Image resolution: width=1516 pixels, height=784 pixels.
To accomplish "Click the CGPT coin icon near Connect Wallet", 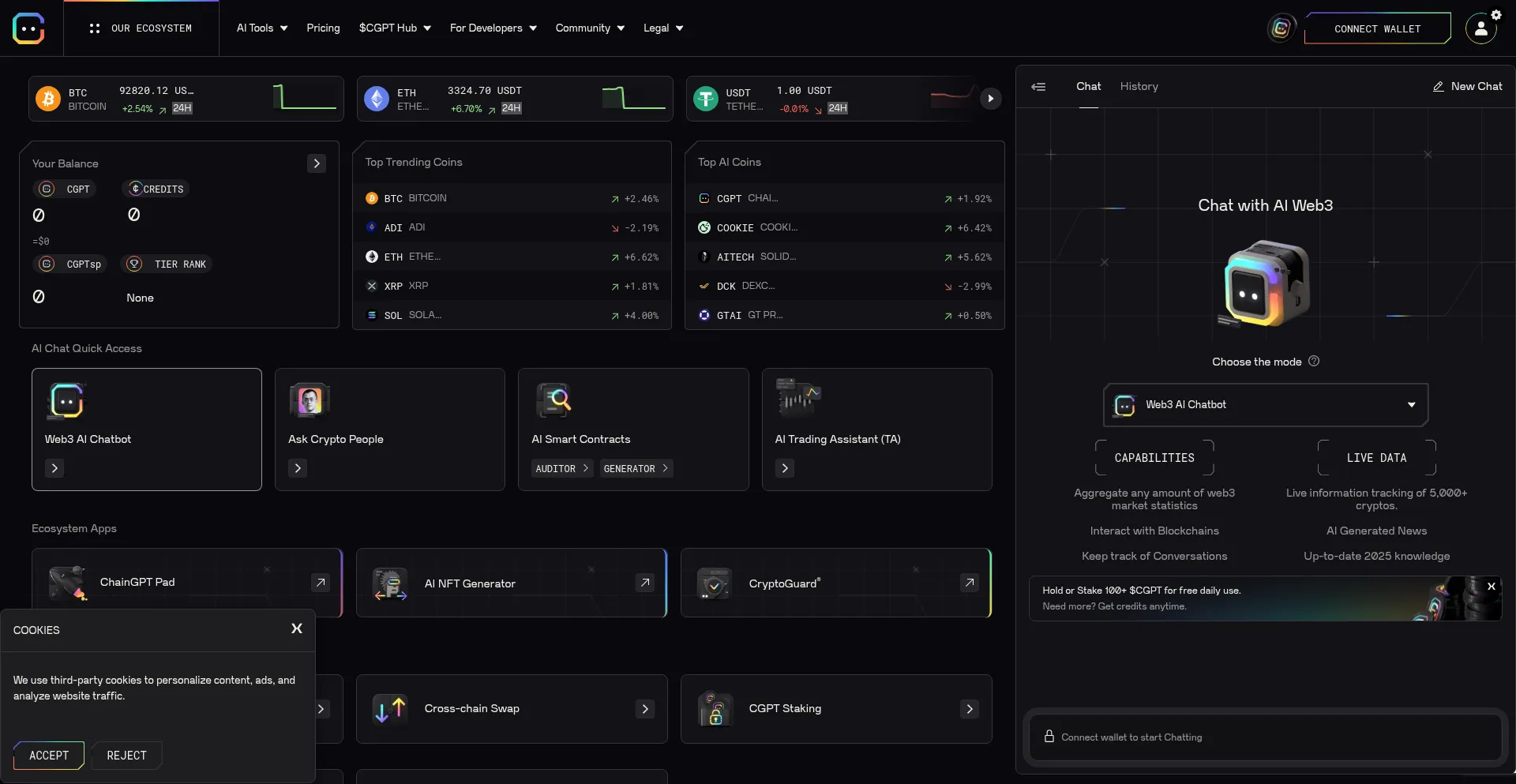I will coord(1281,29).
